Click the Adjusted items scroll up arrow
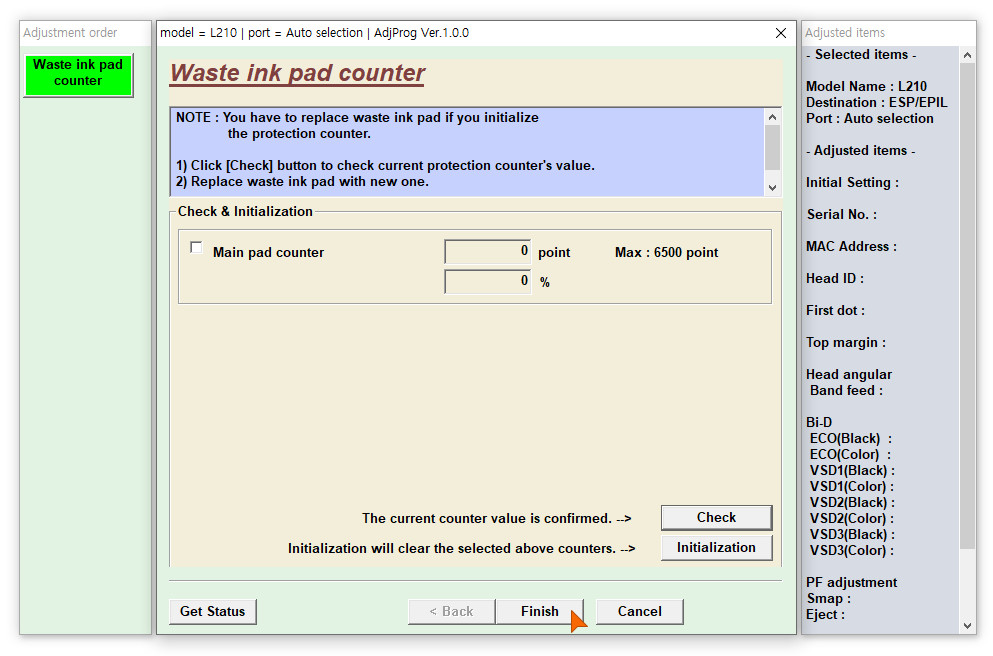Screen dimensions: 993x656 pos(967,55)
